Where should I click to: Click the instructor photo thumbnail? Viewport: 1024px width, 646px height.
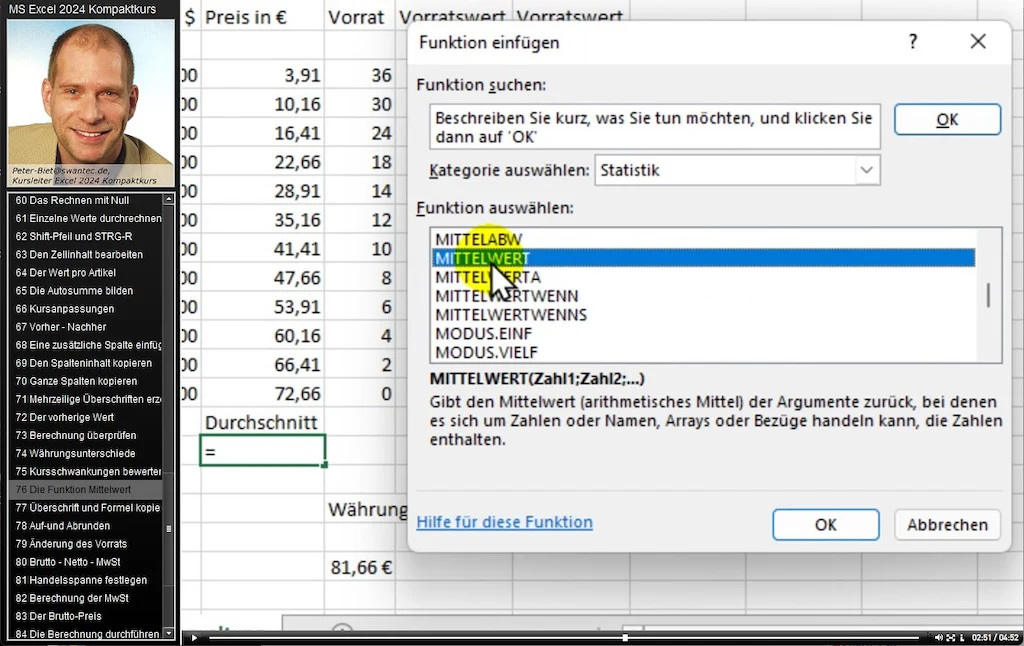[91, 103]
